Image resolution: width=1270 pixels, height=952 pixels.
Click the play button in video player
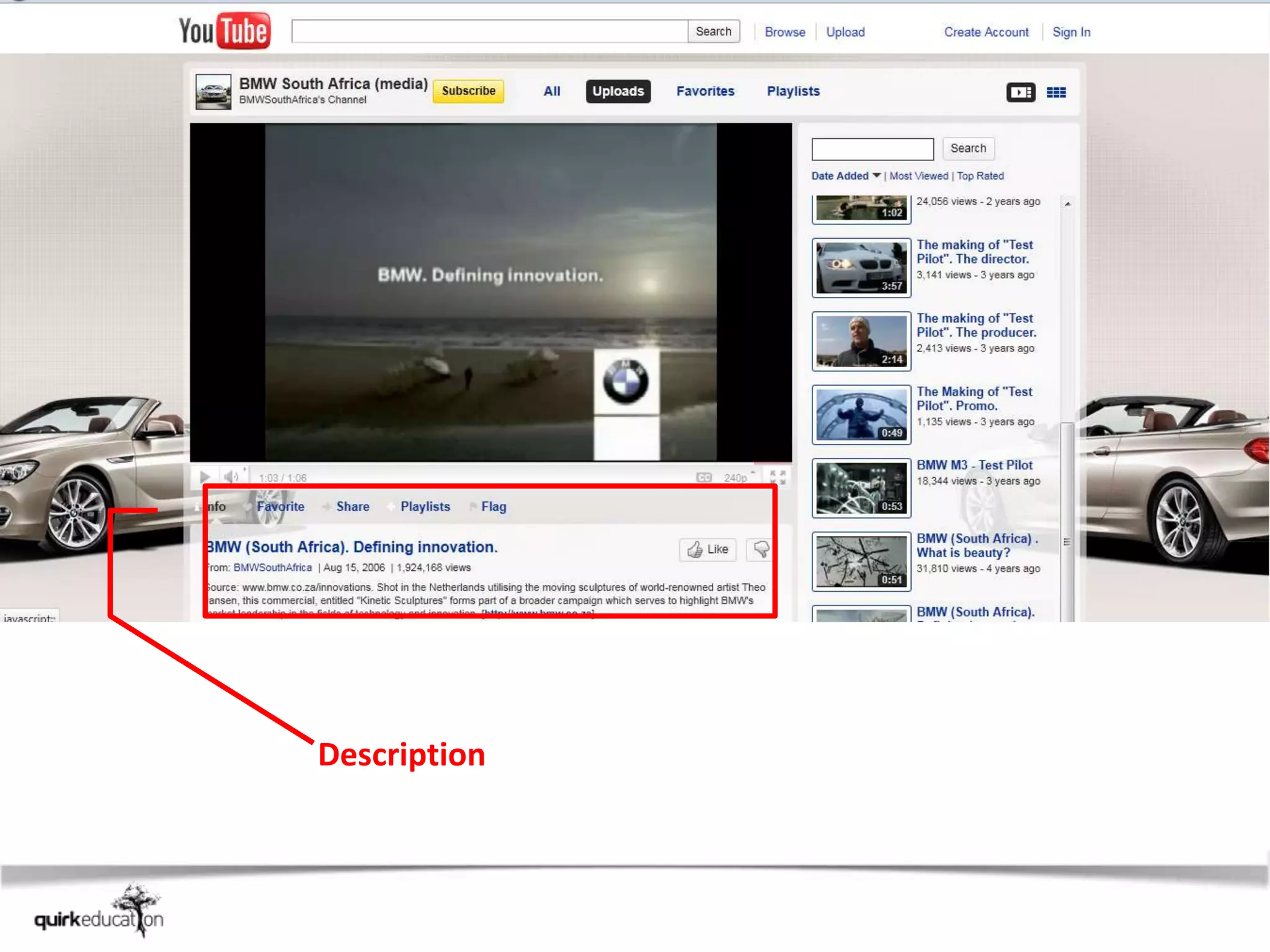click(205, 477)
